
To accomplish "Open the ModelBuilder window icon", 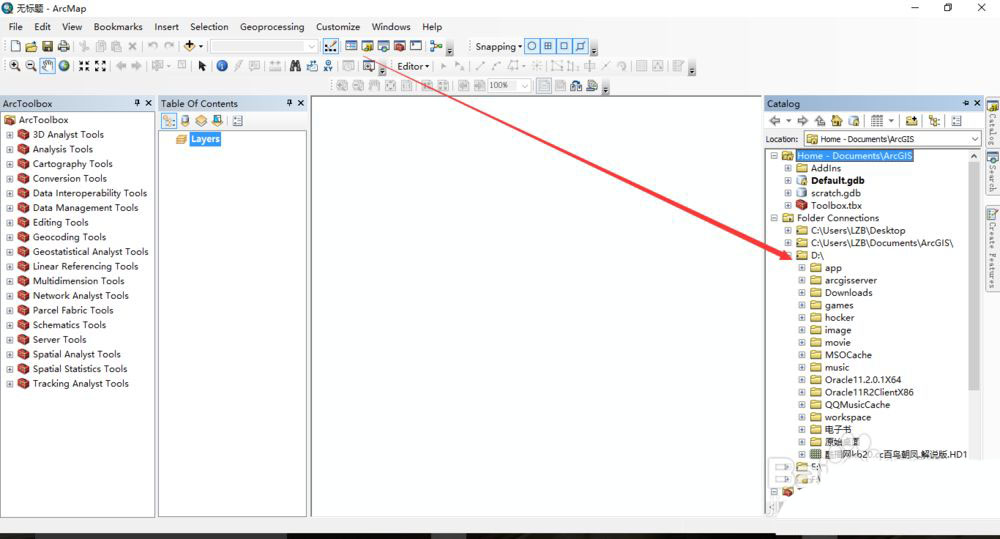I will (436, 46).
